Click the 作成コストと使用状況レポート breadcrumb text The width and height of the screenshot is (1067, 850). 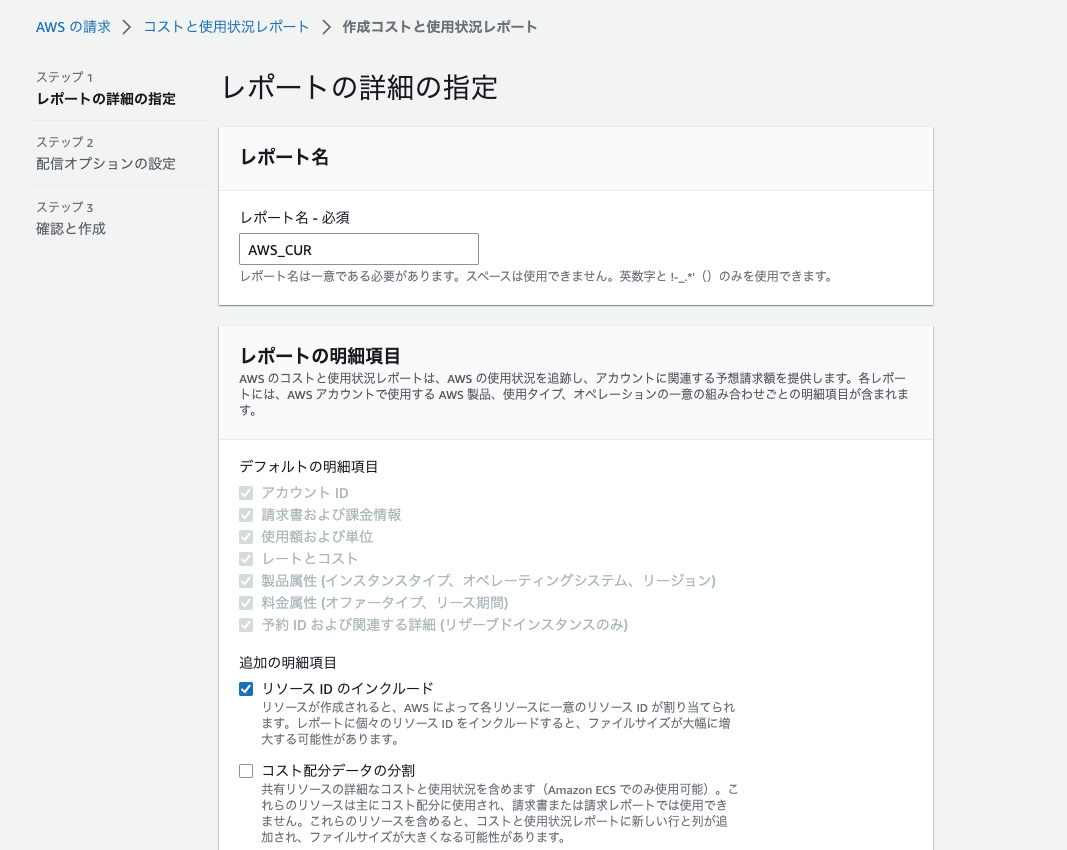point(440,27)
